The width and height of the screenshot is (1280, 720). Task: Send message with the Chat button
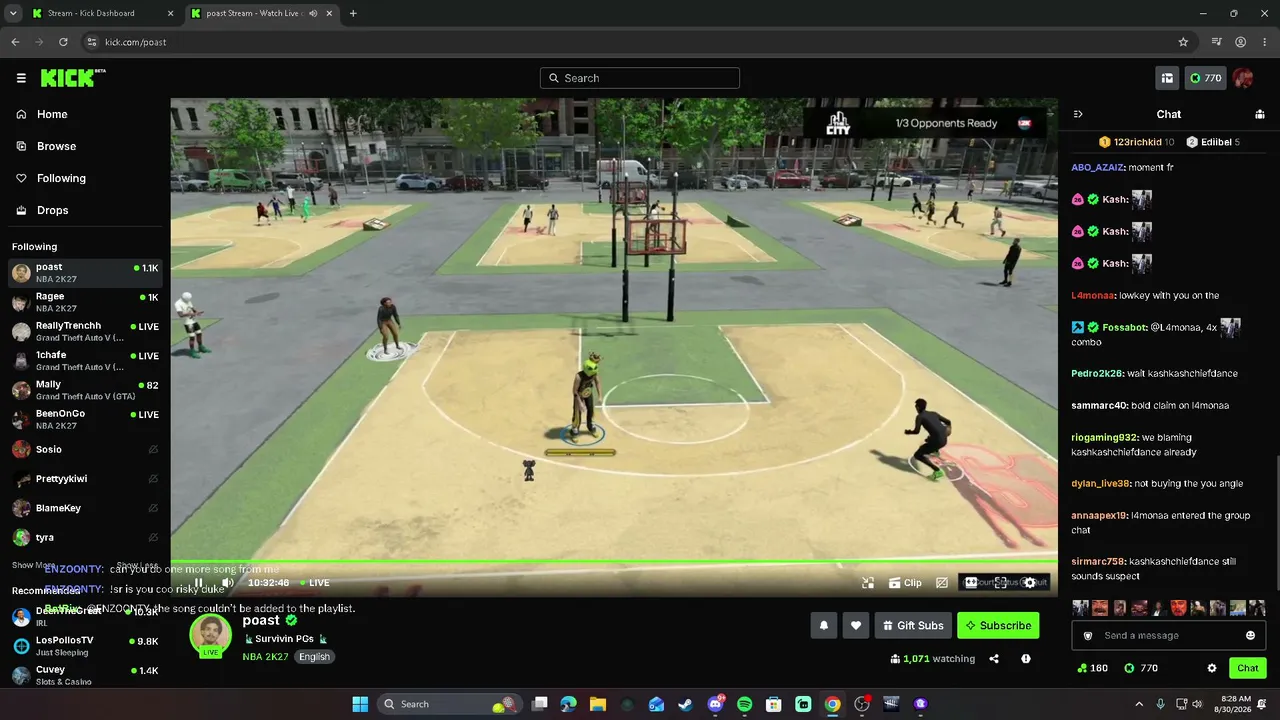[1248, 668]
